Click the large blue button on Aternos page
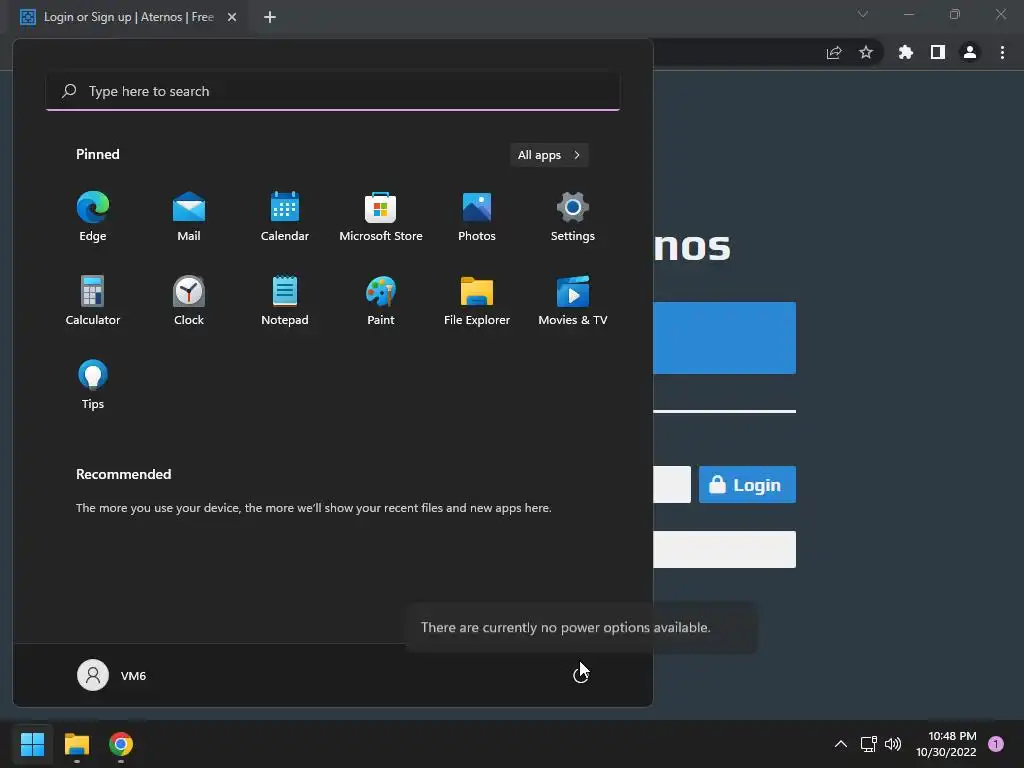Viewport: 1024px width, 768px height. (724, 338)
